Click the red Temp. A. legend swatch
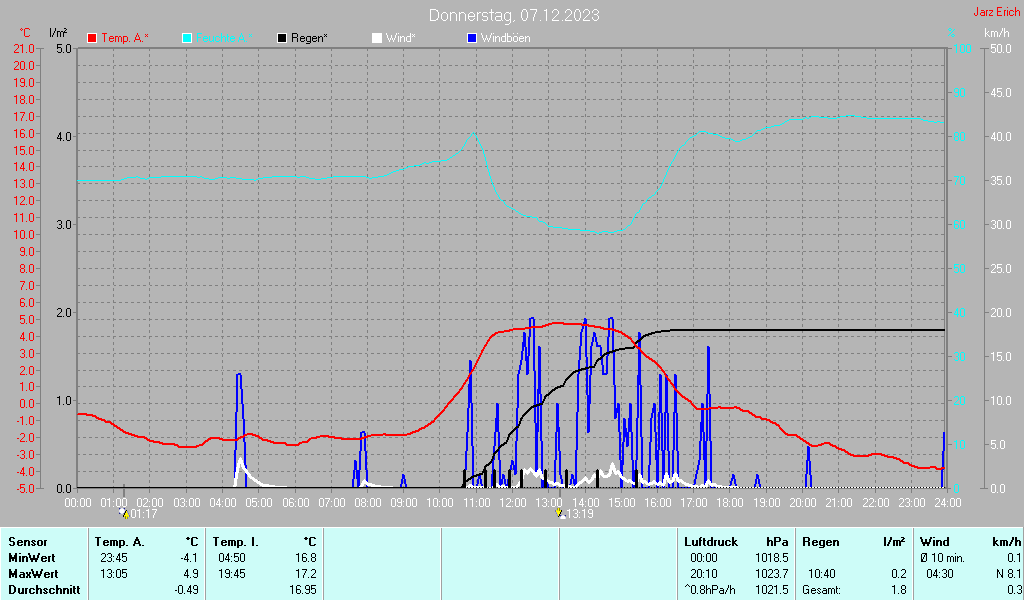 click(x=92, y=39)
